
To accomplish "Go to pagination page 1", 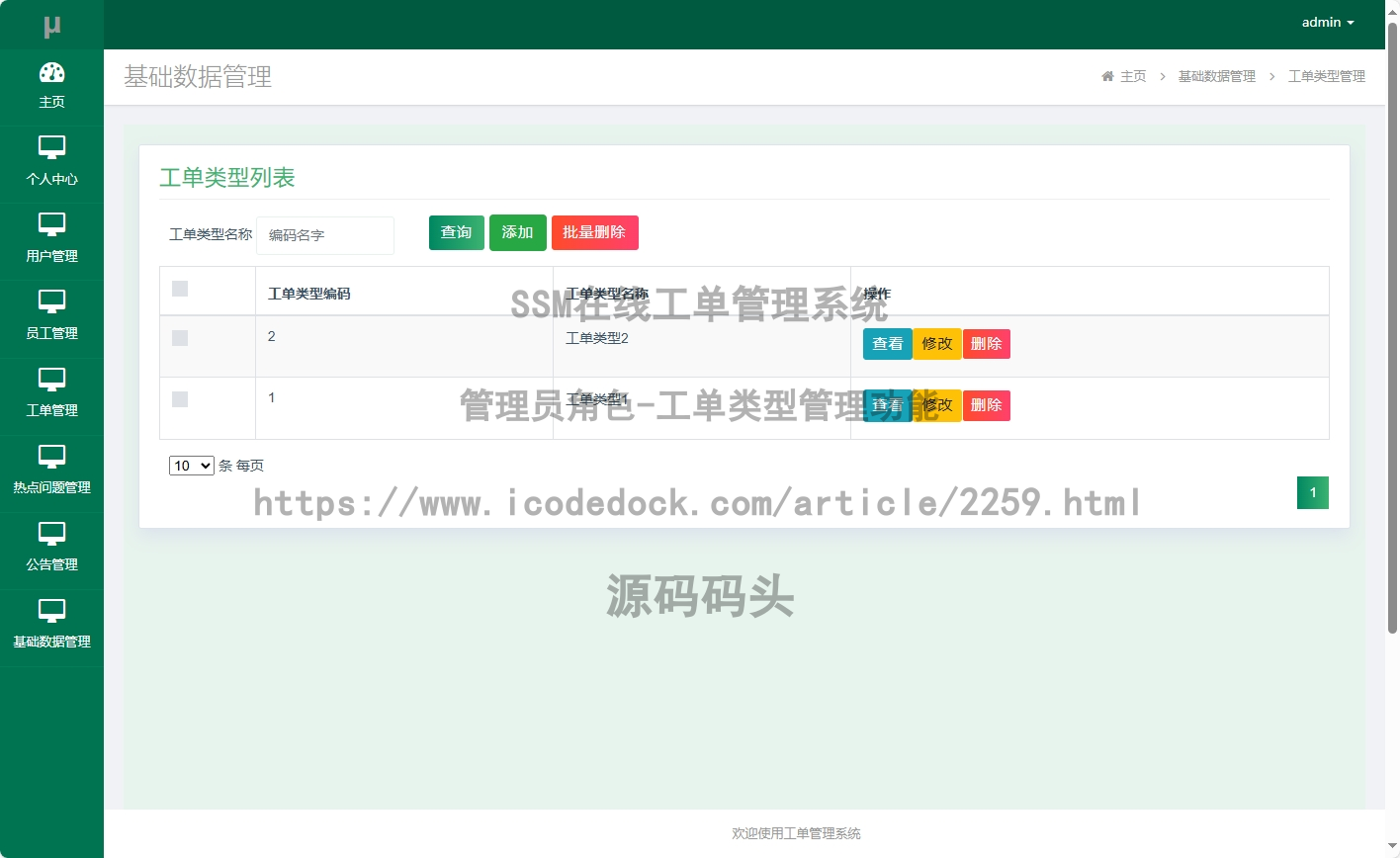I will click(x=1313, y=492).
